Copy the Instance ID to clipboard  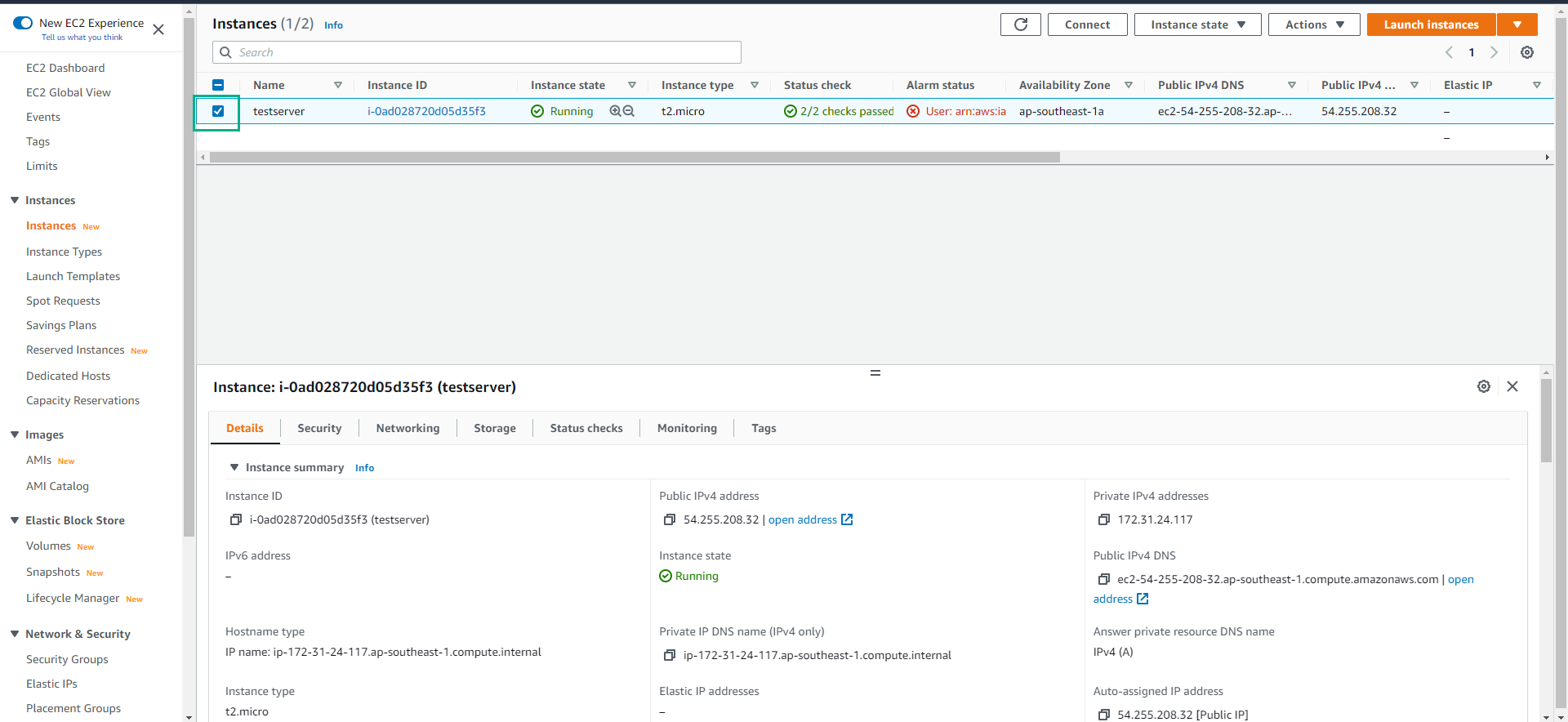click(x=236, y=519)
